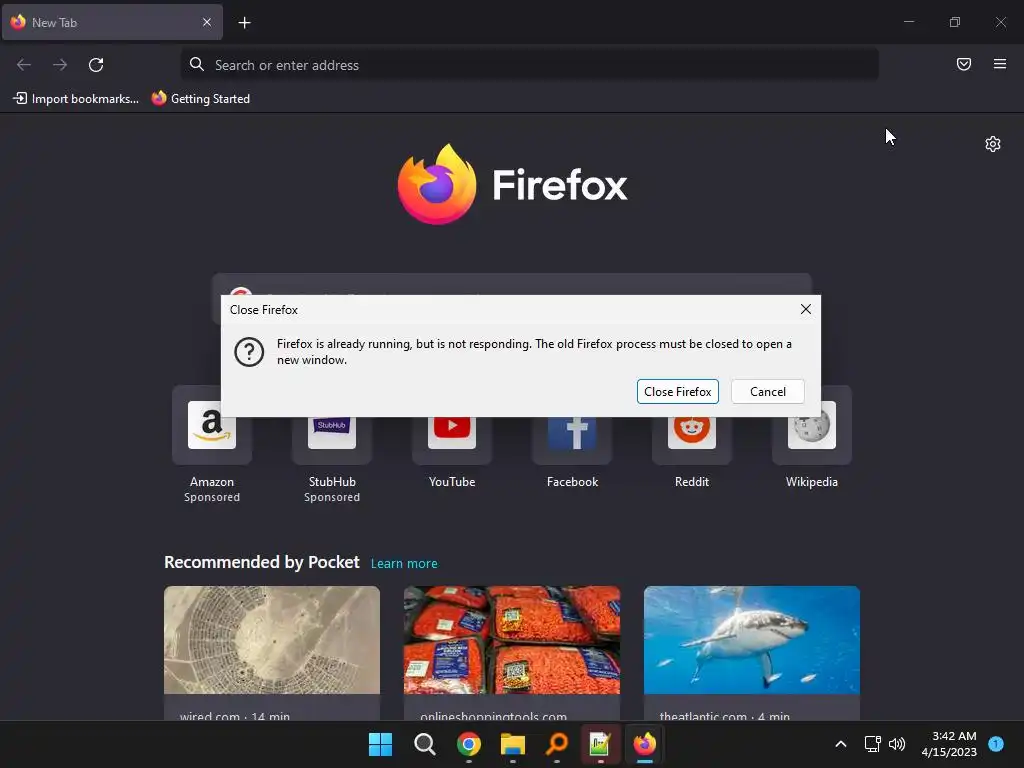Open network status icon in tray
The image size is (1024, 768).
tap(872, 744)
